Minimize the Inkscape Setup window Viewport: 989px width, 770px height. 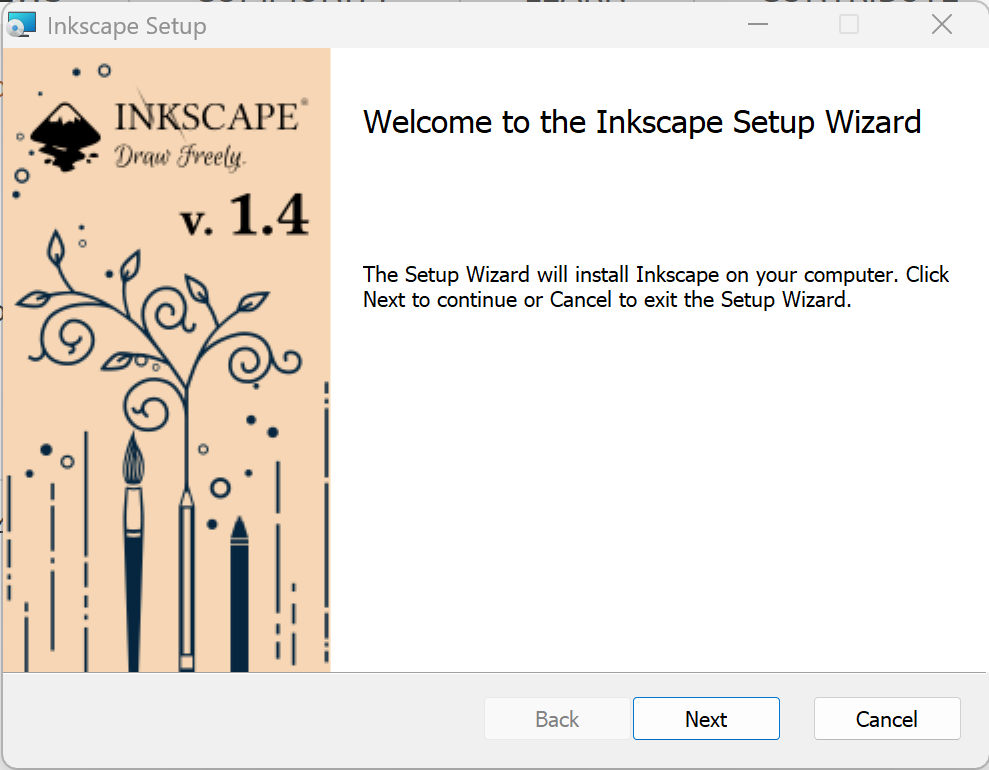(x=758, y=25)
